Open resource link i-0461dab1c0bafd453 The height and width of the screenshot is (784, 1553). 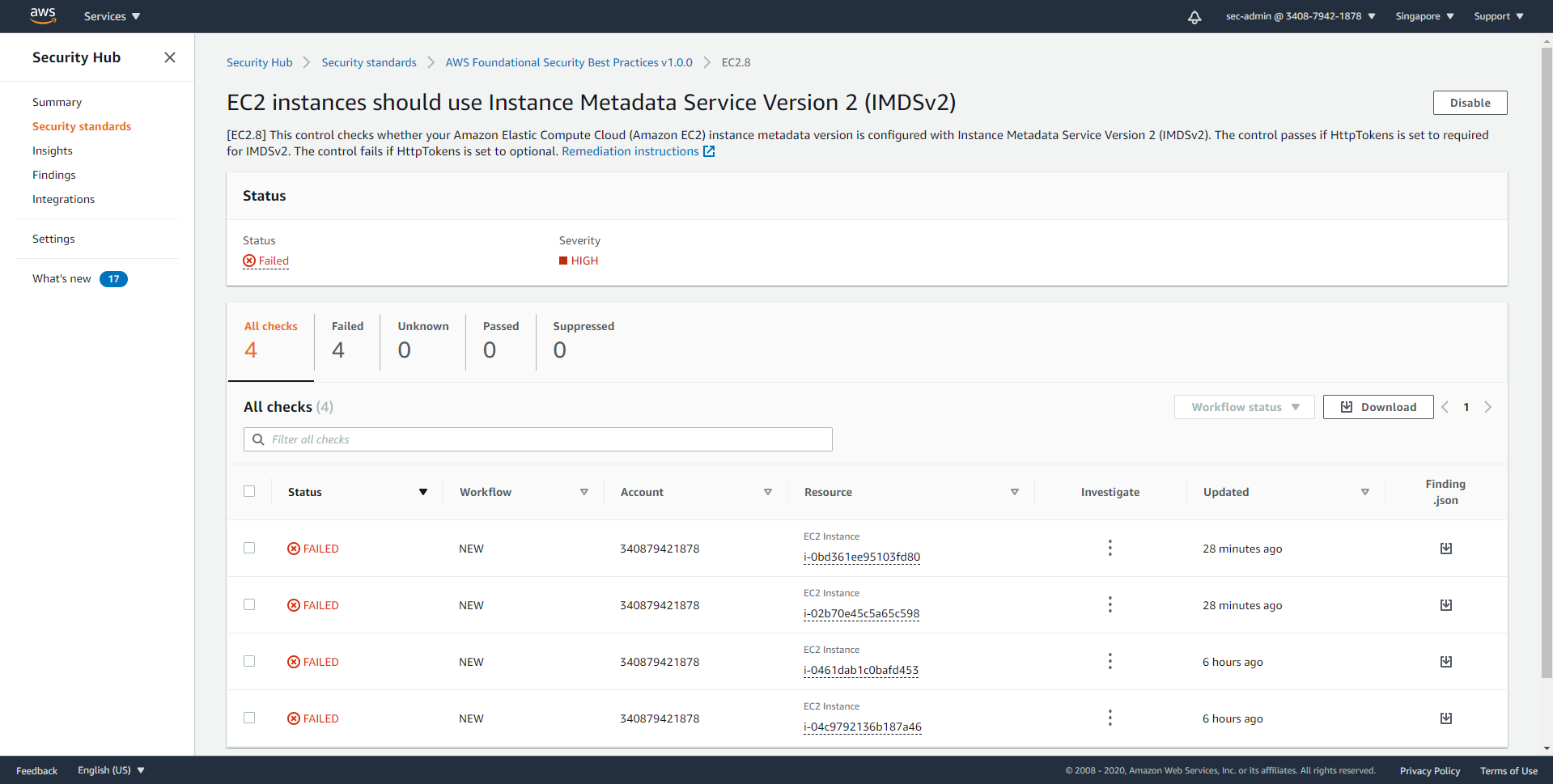click(x=861, y=670)
